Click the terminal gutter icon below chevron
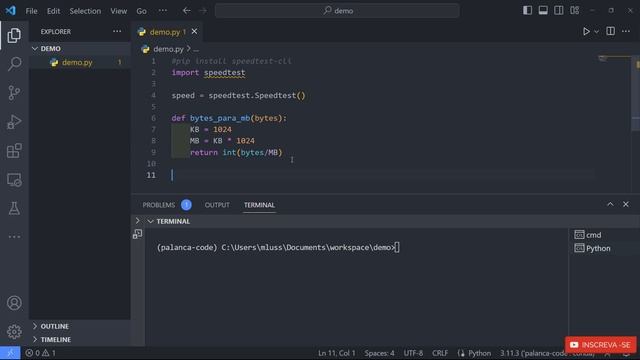Screen dimensions: 640x360 [x=138, y=234]
